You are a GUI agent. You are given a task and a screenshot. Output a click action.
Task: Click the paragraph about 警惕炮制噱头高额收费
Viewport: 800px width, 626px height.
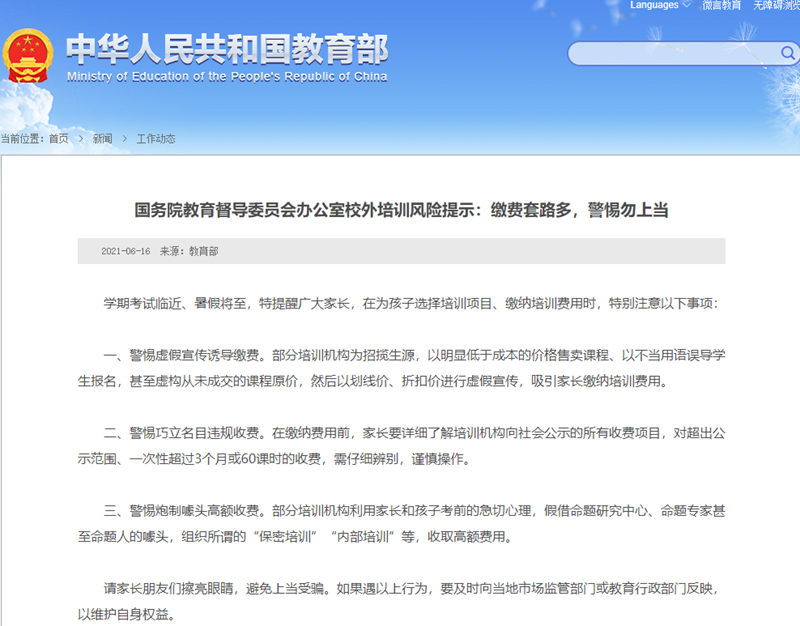tap(400, 524)
